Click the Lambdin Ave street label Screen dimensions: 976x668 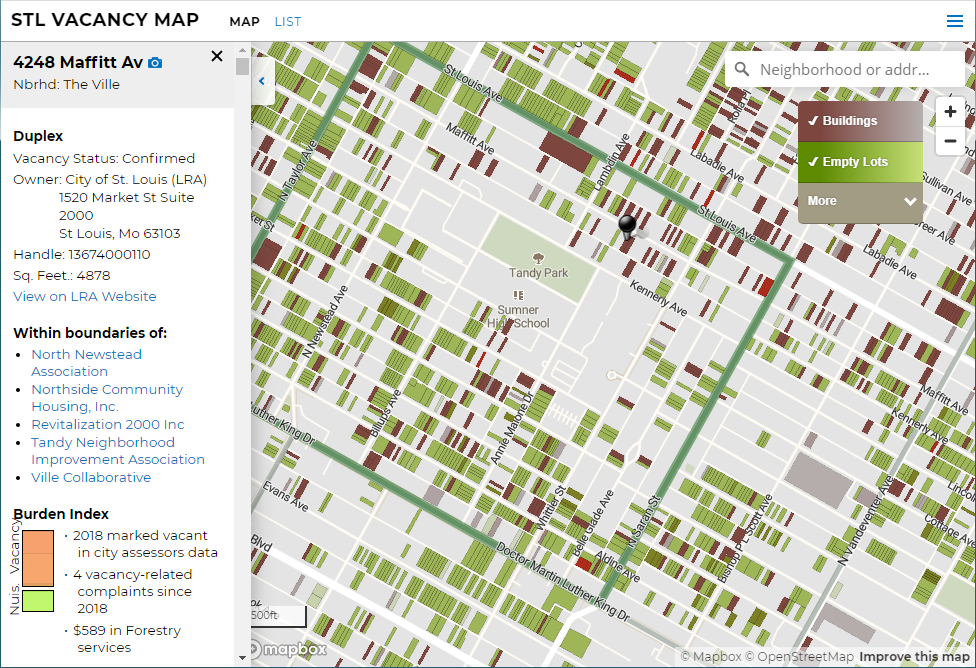pos(611,162)
